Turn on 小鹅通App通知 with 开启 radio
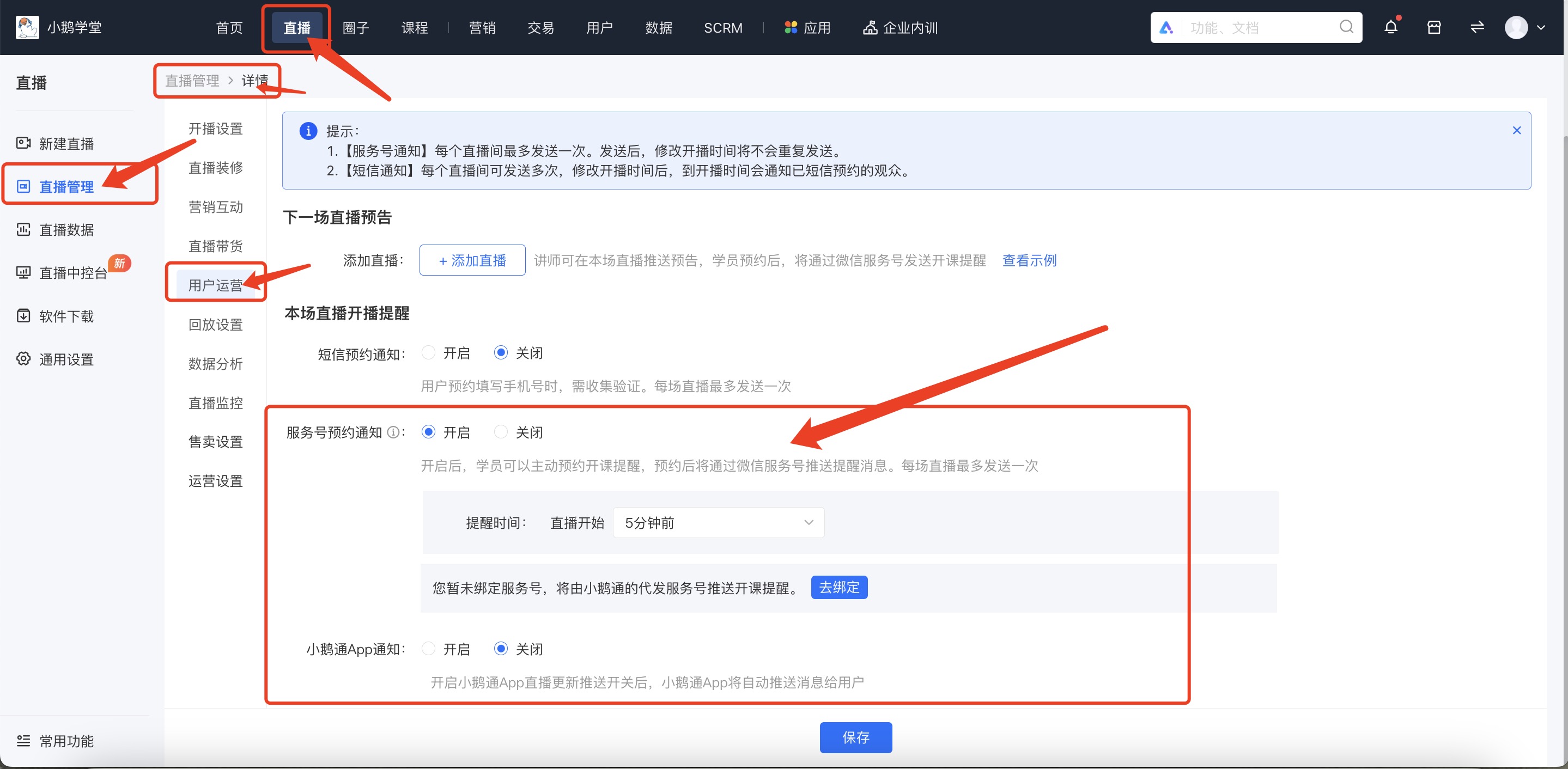The height and width of the screenshot is (769, 1568). pos(429,649)
